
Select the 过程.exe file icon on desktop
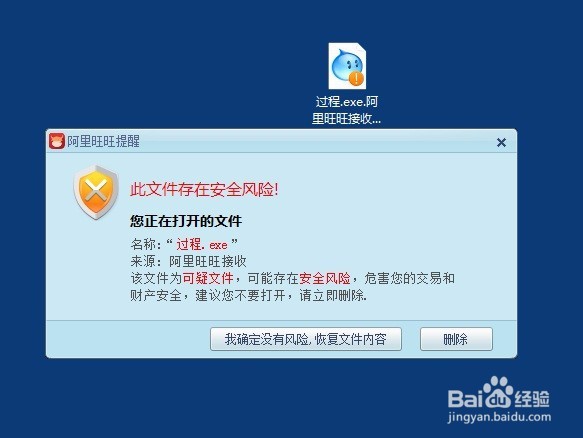click(347, 66)
